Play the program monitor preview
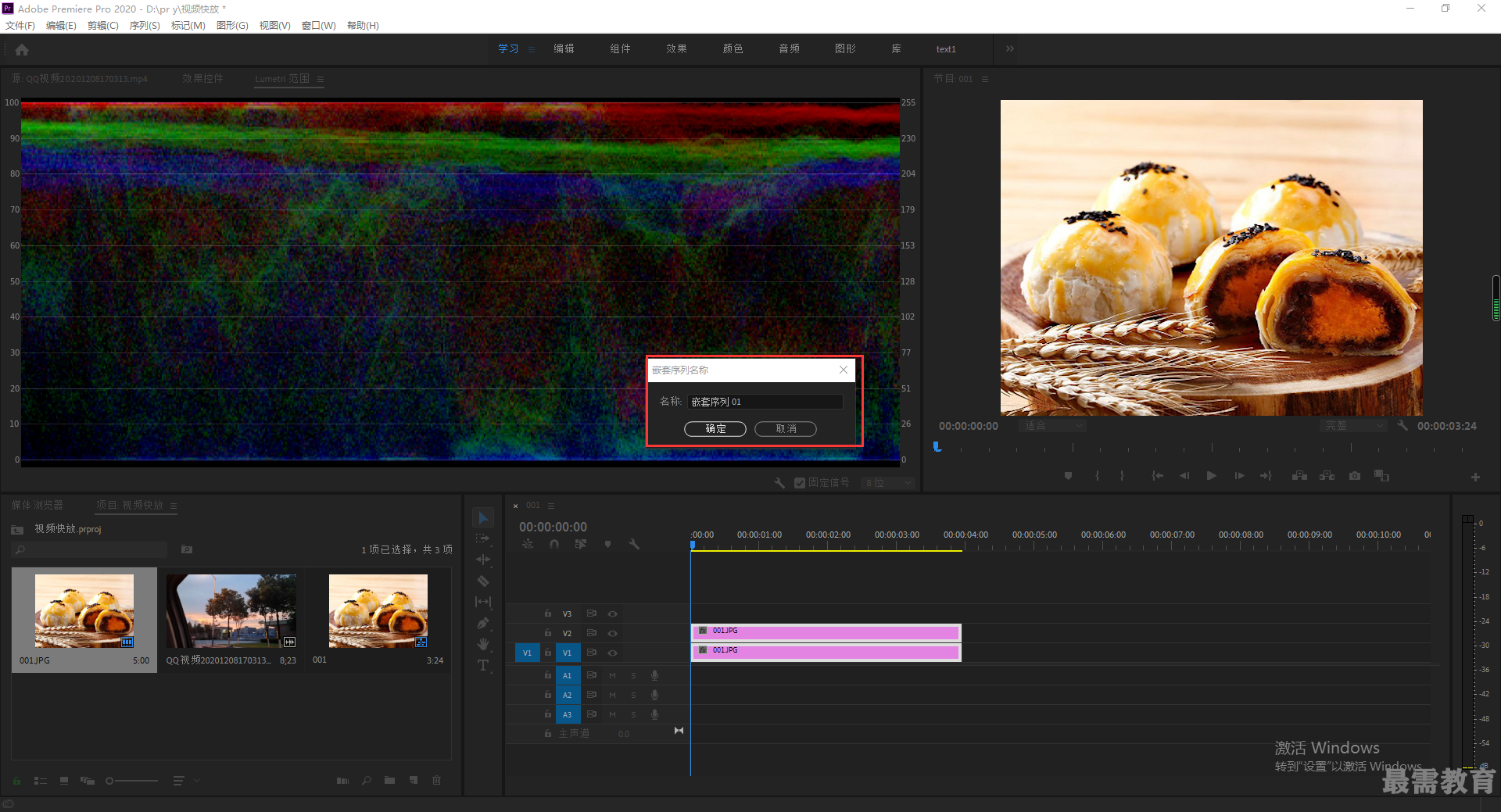1501x812 pixels. (1211, 475)
